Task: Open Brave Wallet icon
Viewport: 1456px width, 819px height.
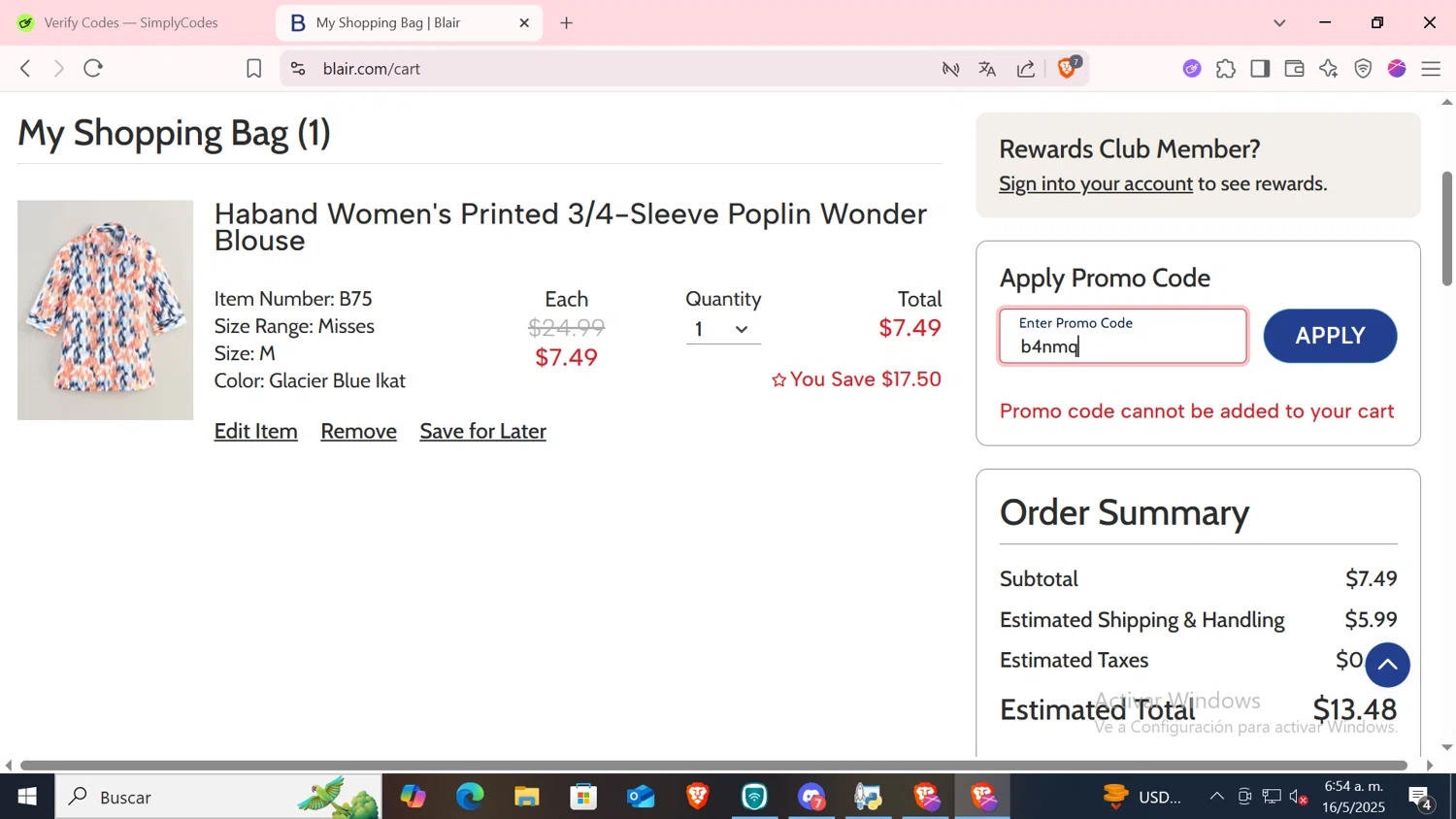Action: [x=1294, y=68]
